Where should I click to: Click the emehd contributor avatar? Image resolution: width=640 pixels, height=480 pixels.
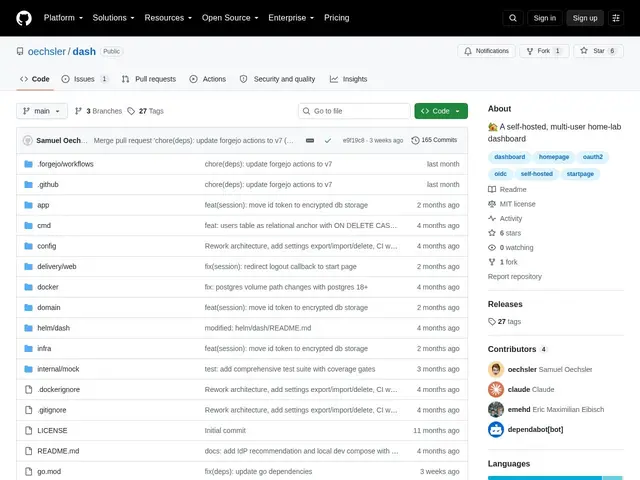pos(496,409)
